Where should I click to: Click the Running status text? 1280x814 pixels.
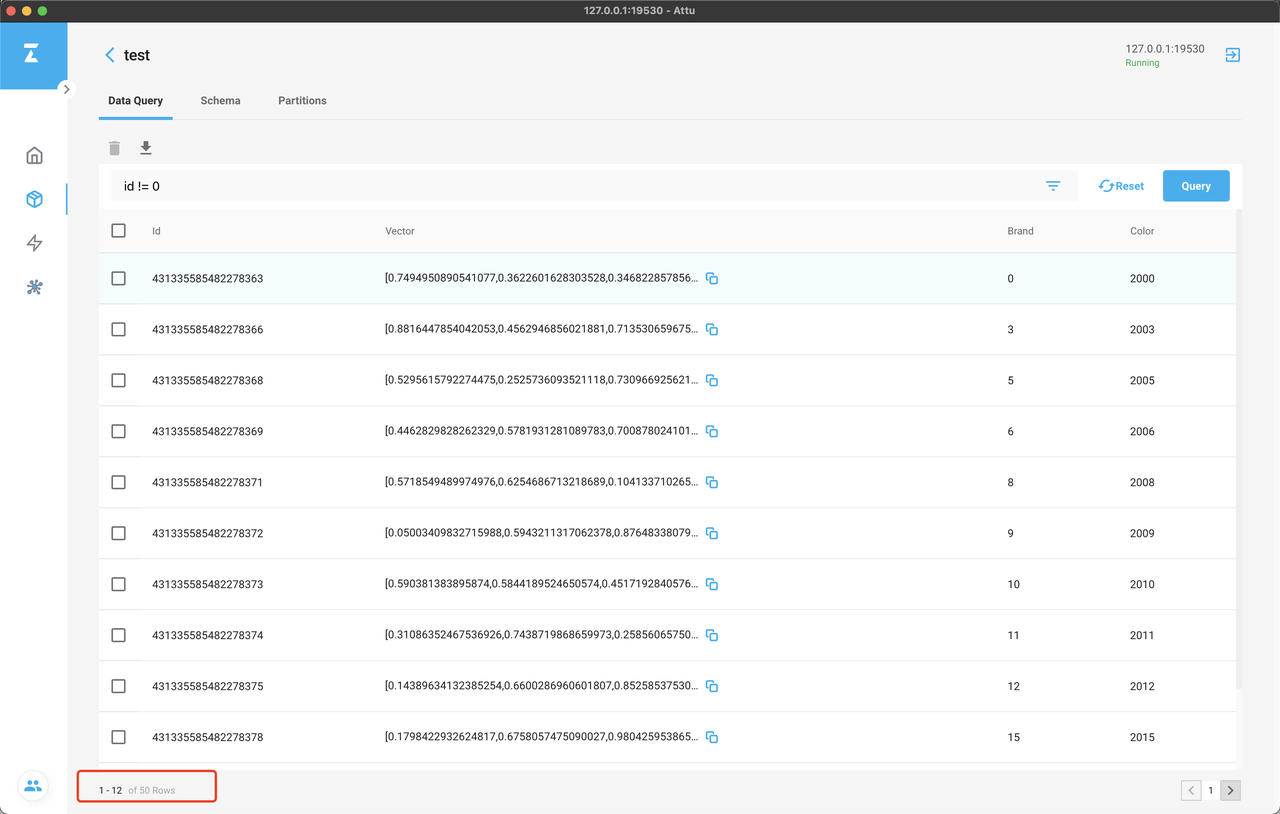1142,63
